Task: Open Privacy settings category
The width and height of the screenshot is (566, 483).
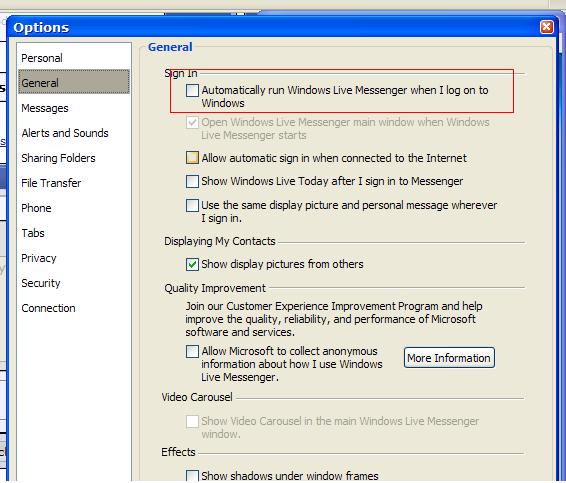Action: [39, 258]
